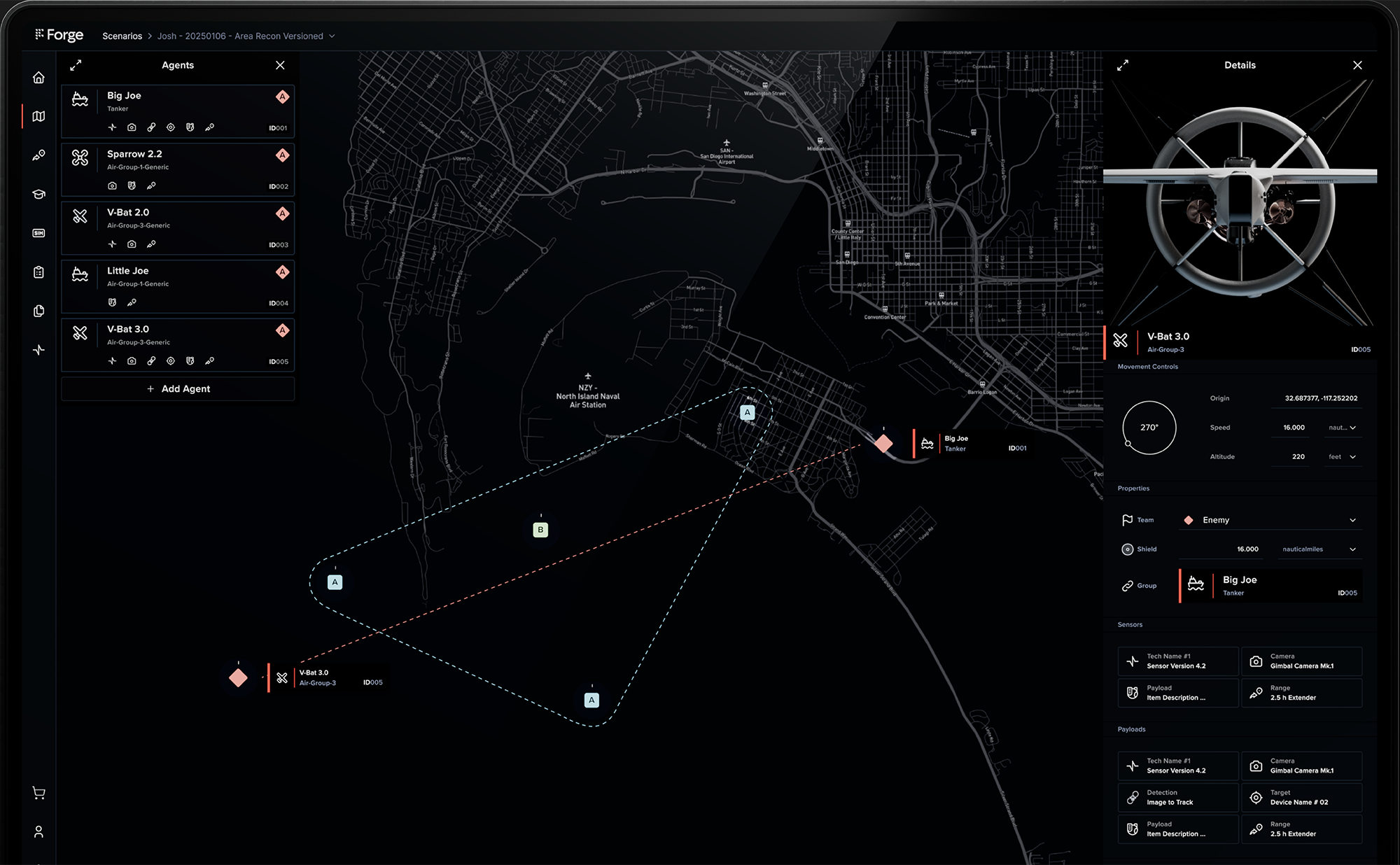Screen dimensions: 1400x865
Task: Click the camera icon on Big Joe agent
Action: point(132,127)
